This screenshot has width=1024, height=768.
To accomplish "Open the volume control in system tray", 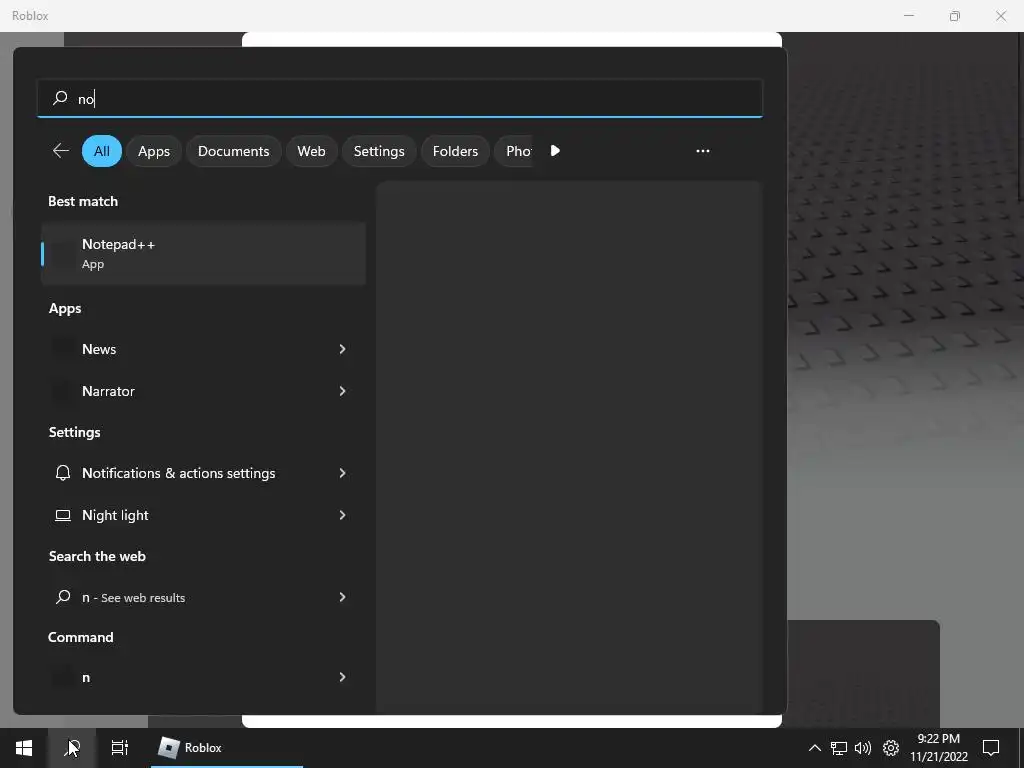I will pyautogui.click(x=863, y=748).
